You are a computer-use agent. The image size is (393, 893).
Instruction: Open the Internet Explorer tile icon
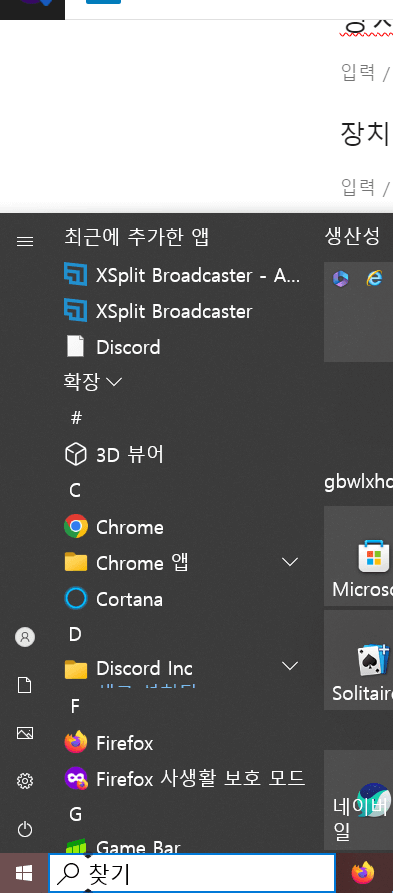(374, 278)
